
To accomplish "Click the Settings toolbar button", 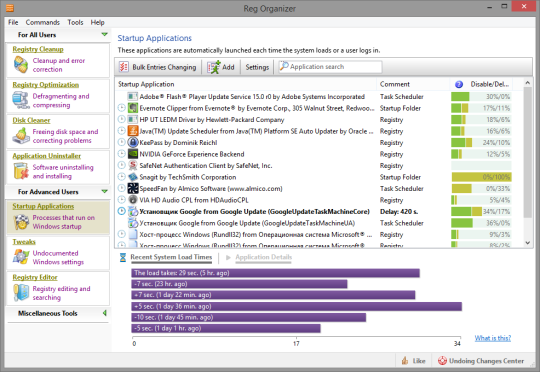I will tap(257, 67).
